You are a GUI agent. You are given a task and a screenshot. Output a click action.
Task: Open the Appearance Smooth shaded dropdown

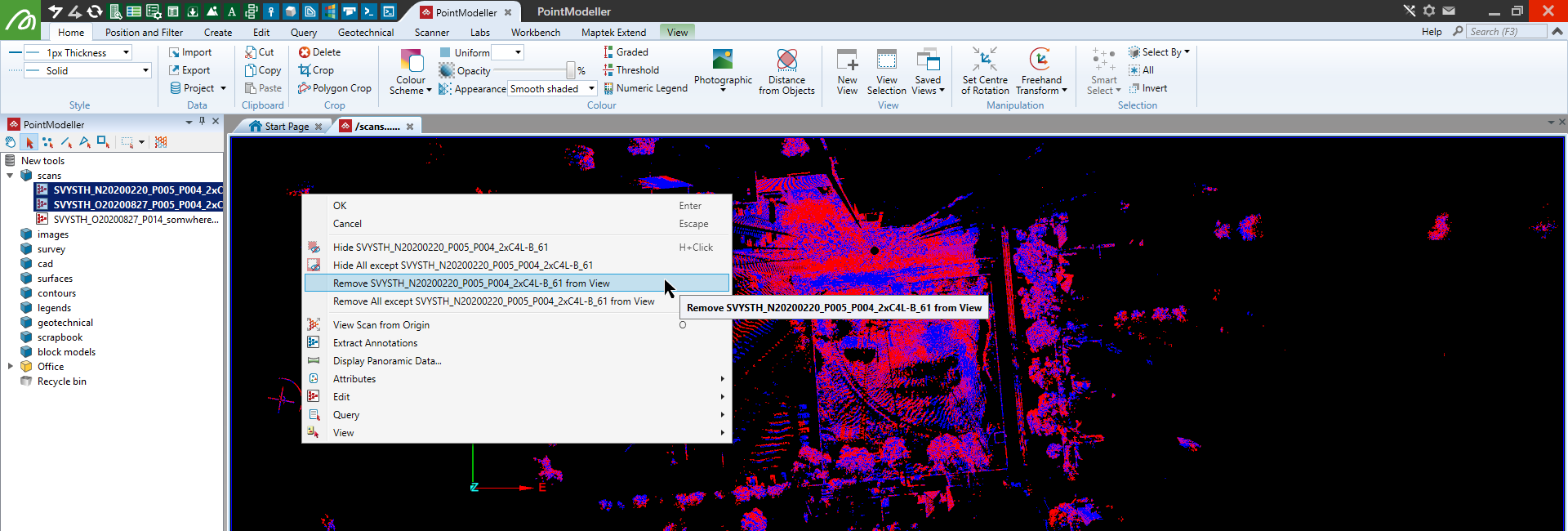click(x=552, y=89)
